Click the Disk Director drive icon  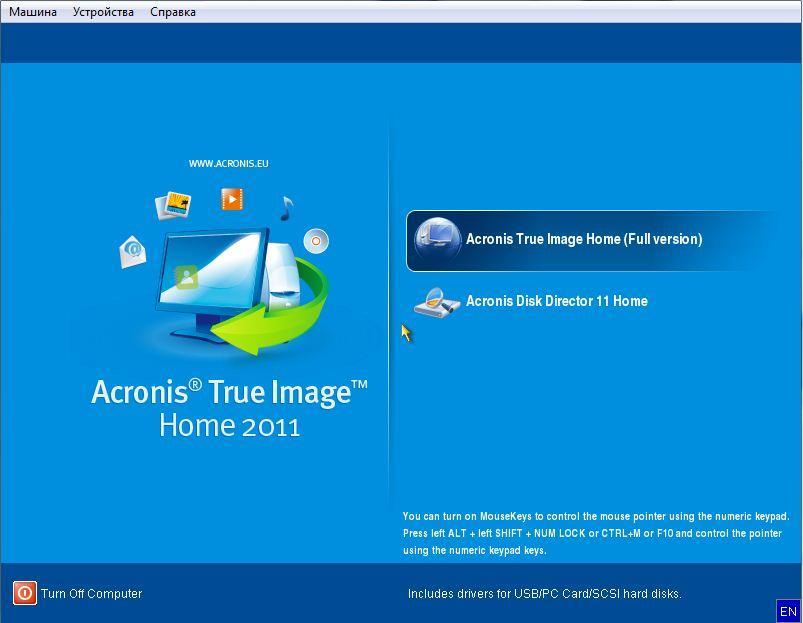tap(436, 302)
